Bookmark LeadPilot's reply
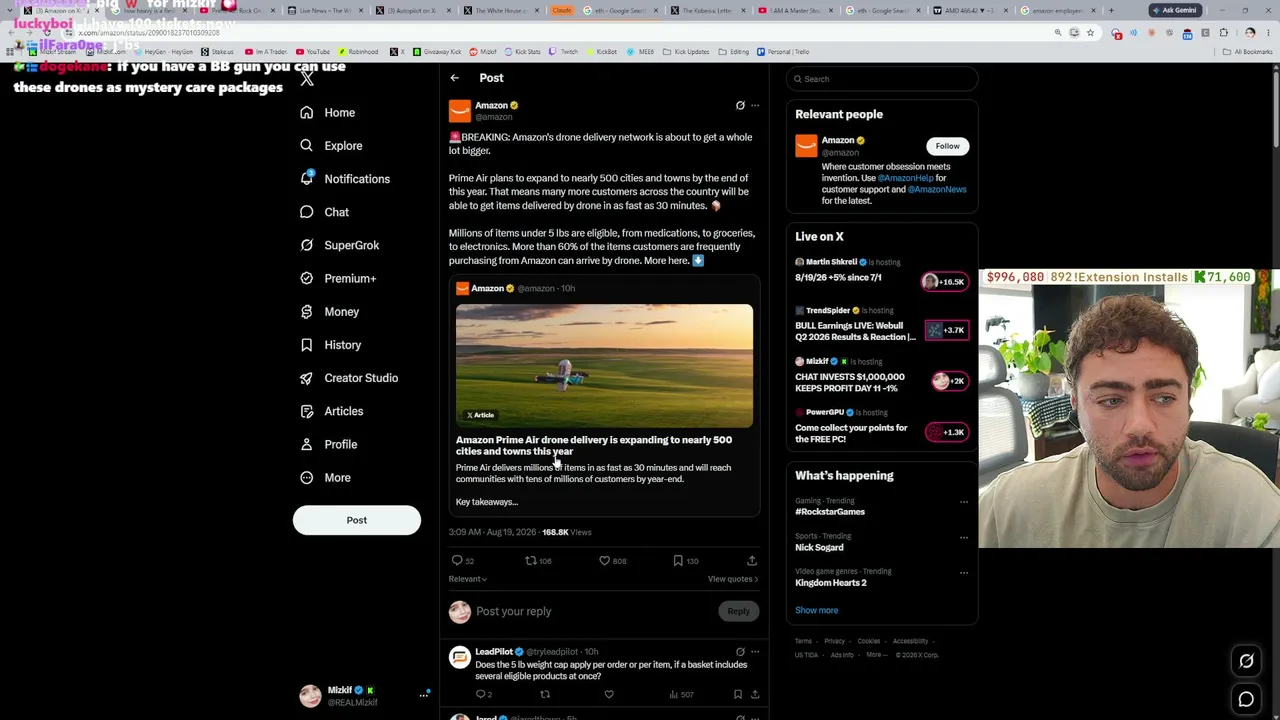This screenshot has width=1280, height=720. (x=738, y=694)
